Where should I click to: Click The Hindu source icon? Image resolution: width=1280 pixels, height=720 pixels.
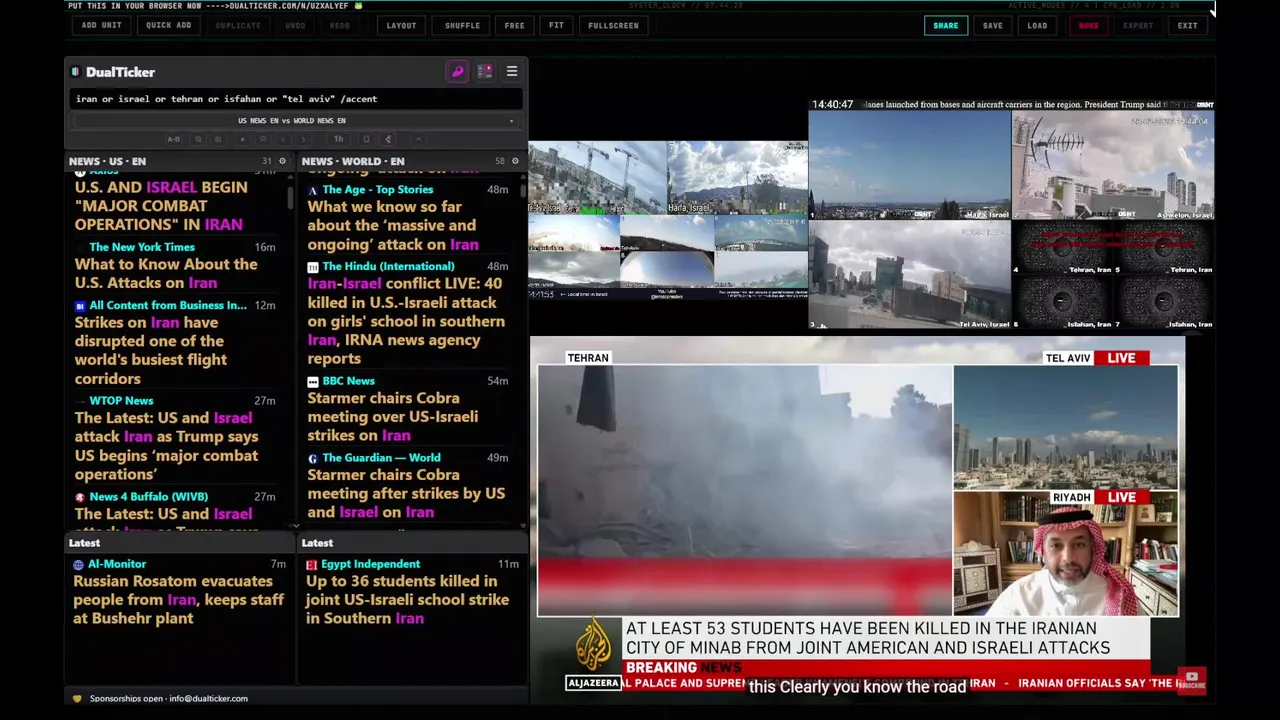(313, 267)
